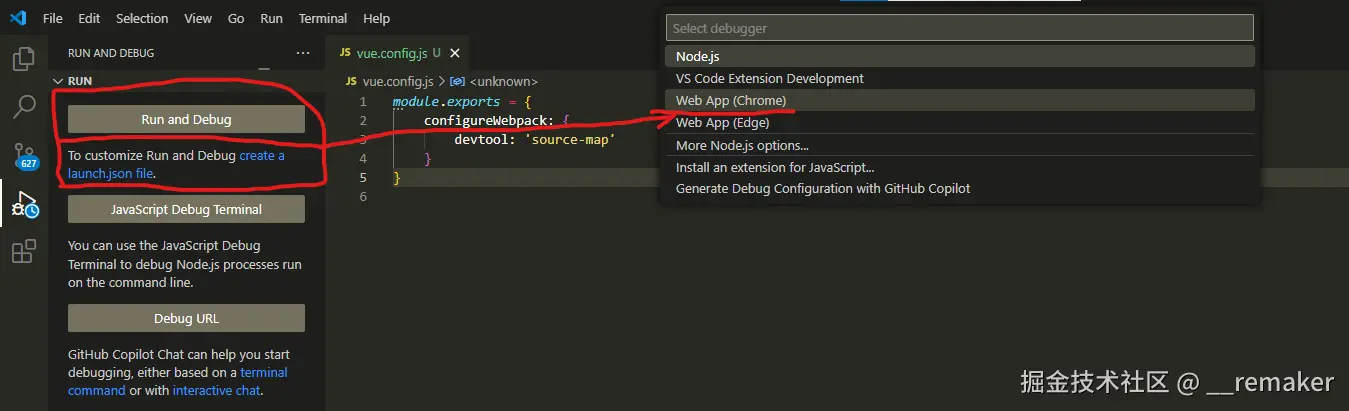The width and height of the screenshot is (1349, 411).
Task: Click the JavaScript Debug Terminal button
Action: coord(186,209)
